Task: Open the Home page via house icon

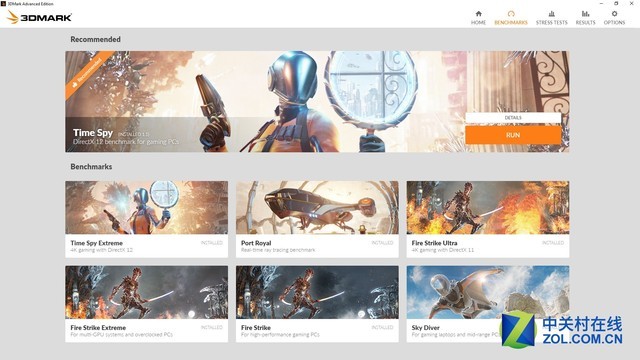Action: 478,14
